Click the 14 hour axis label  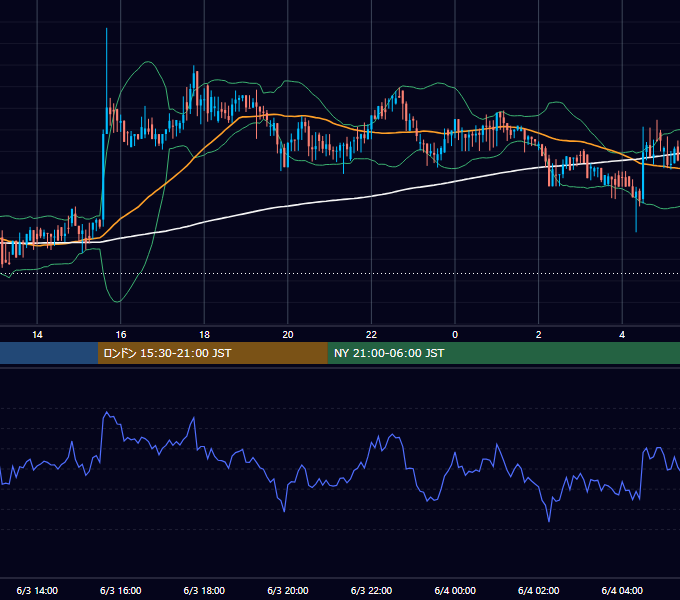pos(37,335)
